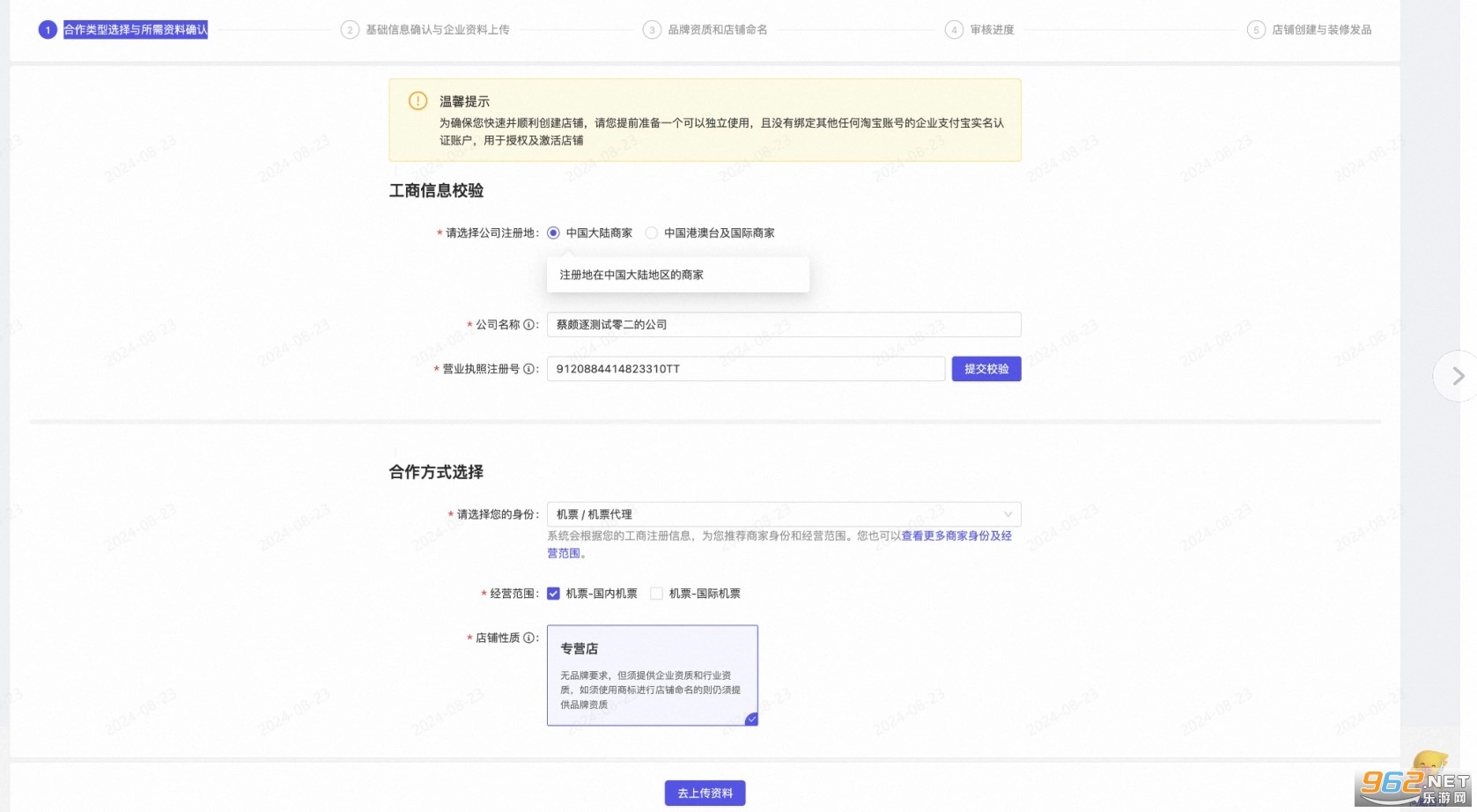Uncheck the 机票-国内机票 checkbox
The width and height of the screenshot is (1477, 812).
[x=553, y=594]
